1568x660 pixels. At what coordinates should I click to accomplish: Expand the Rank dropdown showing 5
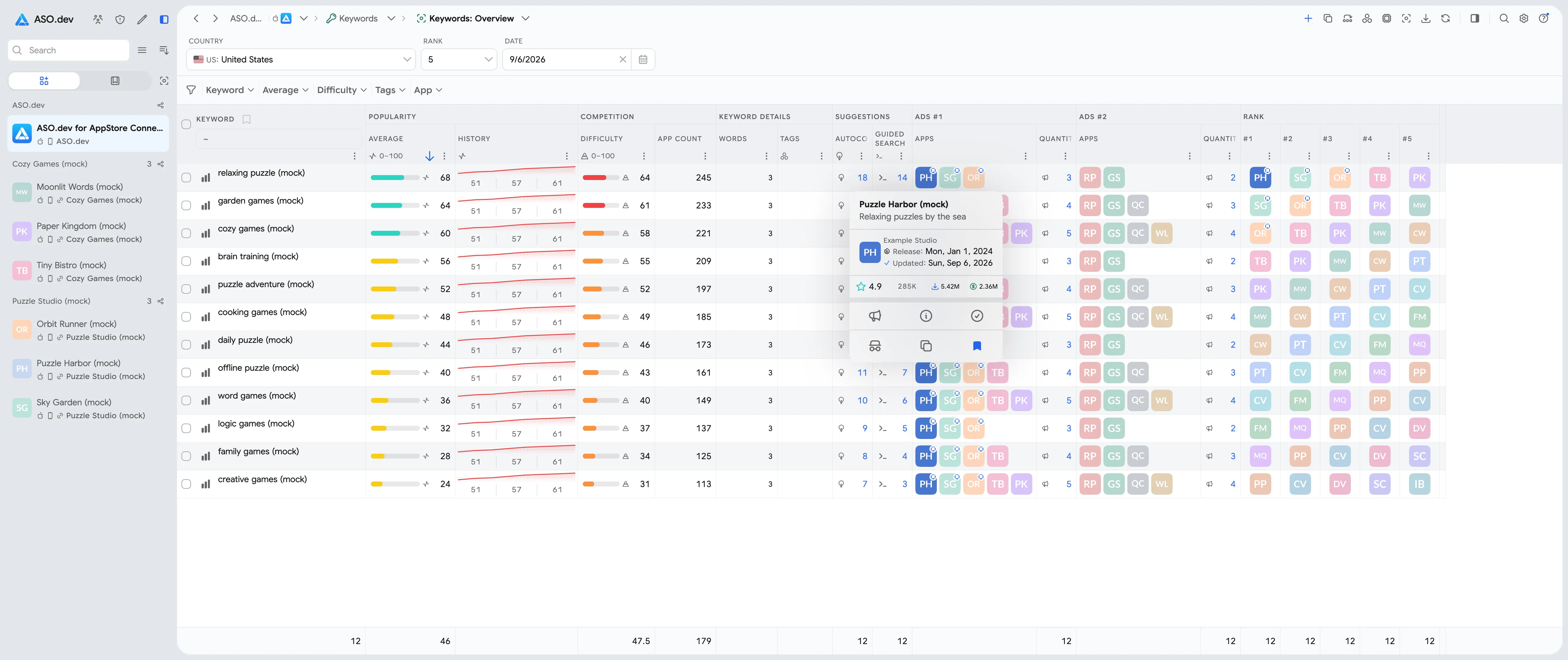tap(459, 60)
